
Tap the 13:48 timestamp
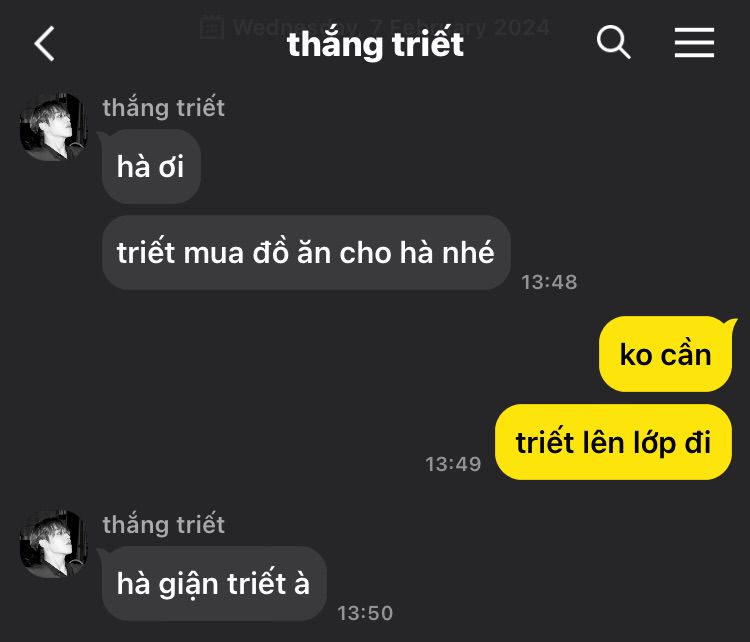549,282
